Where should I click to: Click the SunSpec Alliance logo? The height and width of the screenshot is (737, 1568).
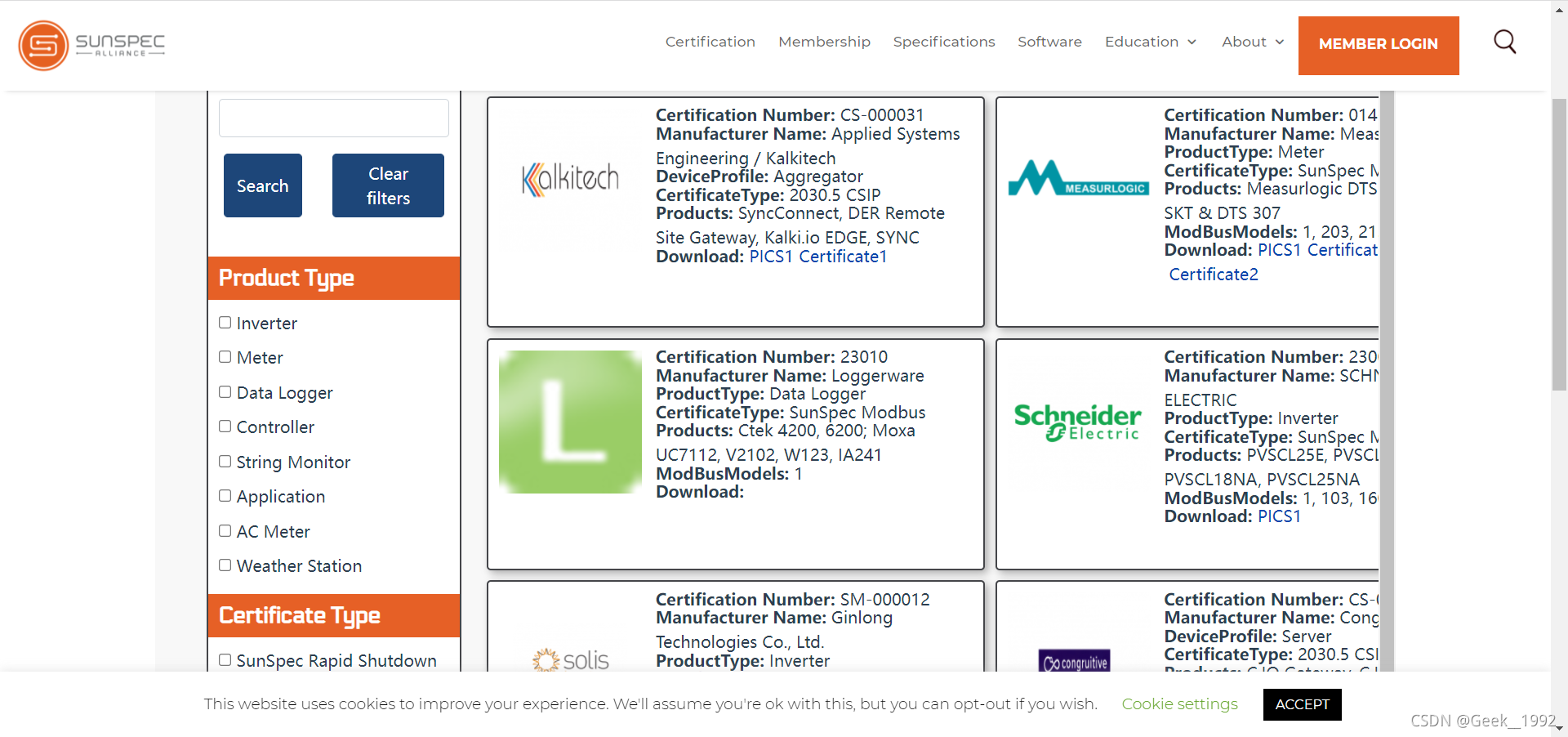tap(91, 45)
